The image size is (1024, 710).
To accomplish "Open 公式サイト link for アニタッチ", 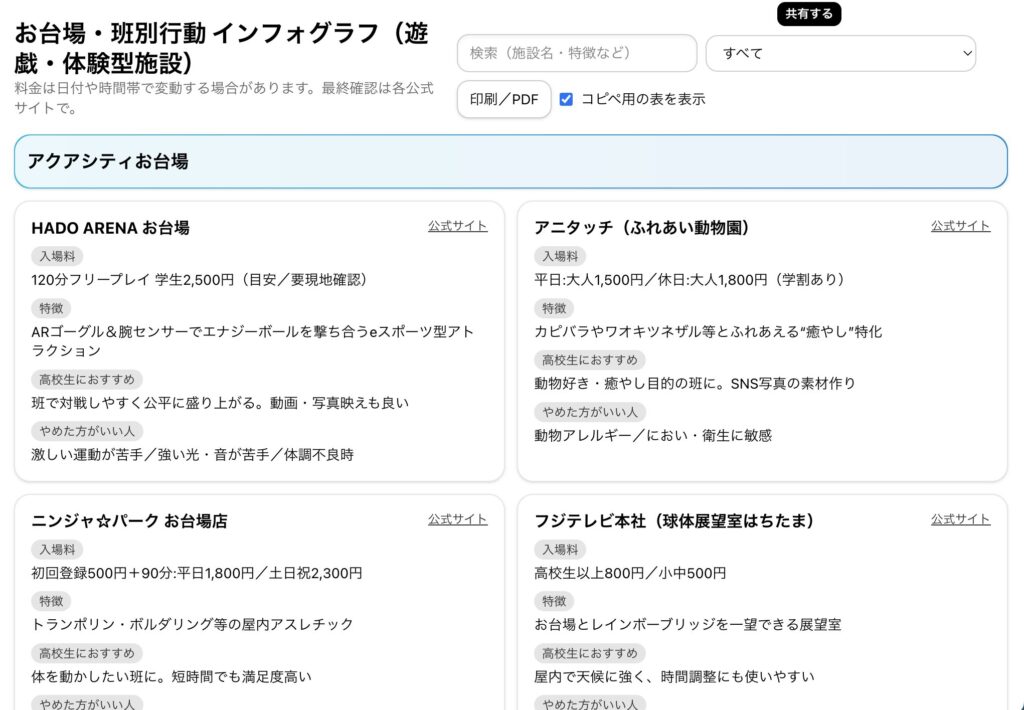I will (x=960, y=226).
